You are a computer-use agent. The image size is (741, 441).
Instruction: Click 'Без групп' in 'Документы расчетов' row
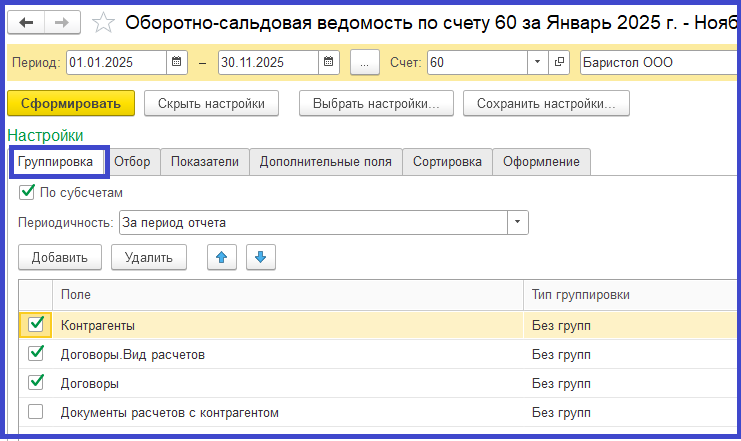[561, 412]
